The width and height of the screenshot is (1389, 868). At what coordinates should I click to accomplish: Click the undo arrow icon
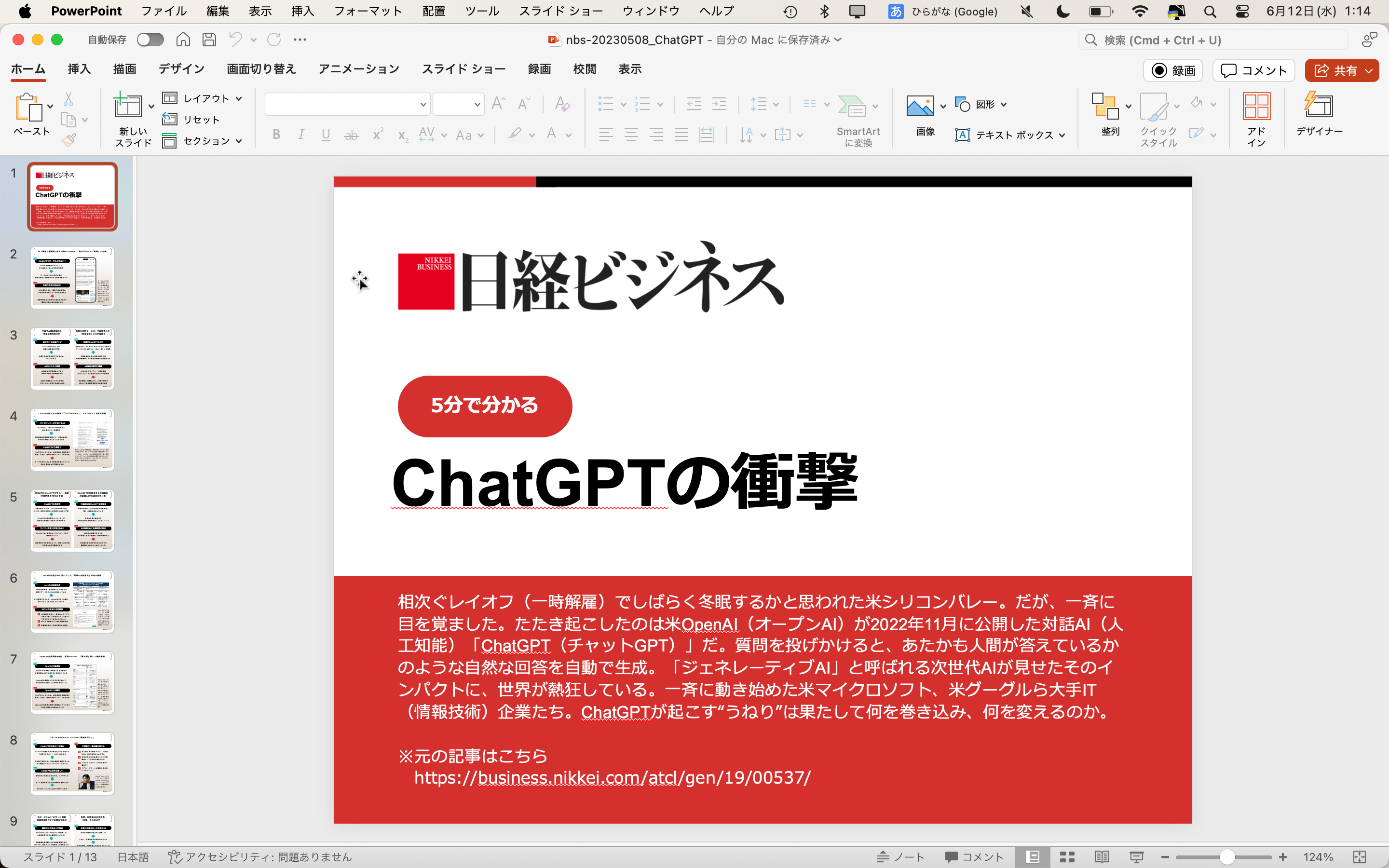[x=235, y=40]
